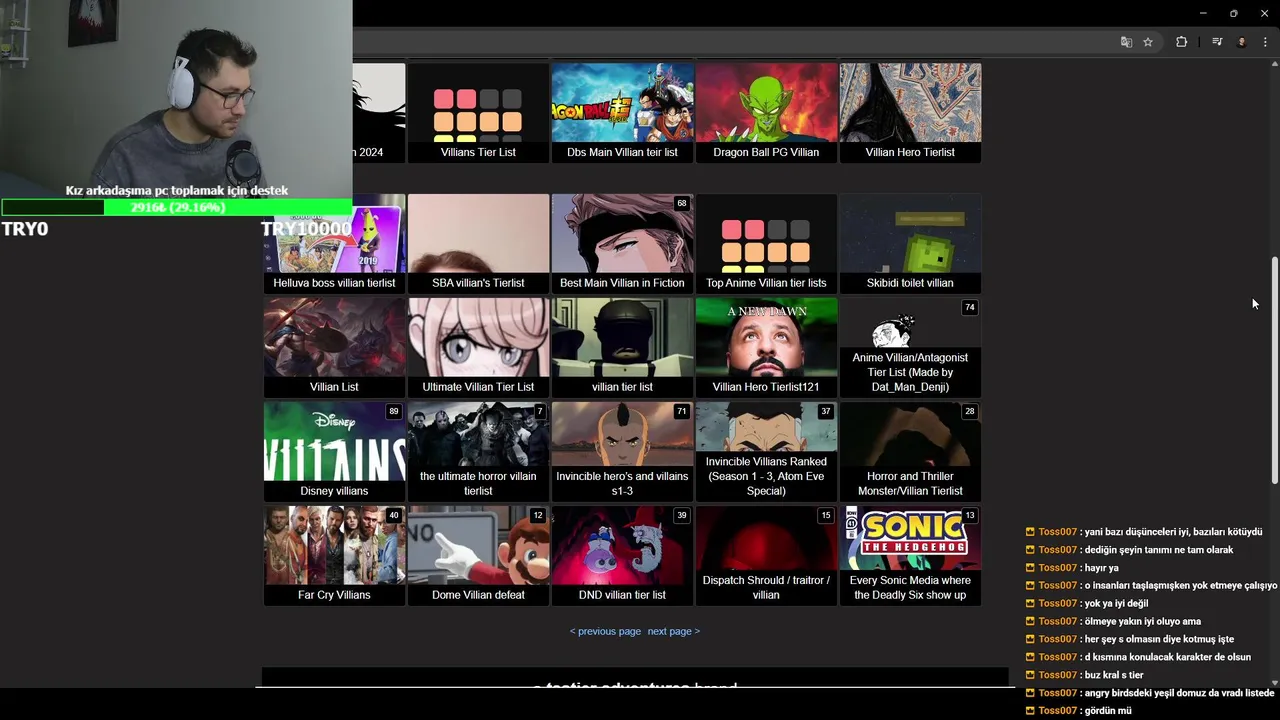The image size is (1280, 720).
Task: Open the Ultimate Villian Tier List card
Action: click(478, 348)
